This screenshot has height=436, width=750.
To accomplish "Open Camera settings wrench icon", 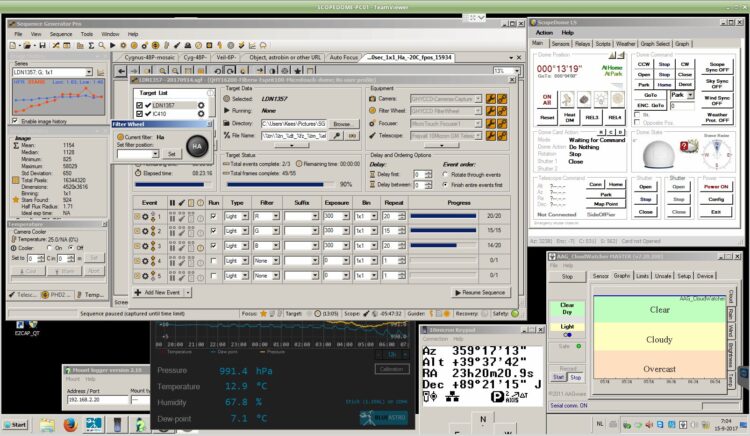I will pyautogui.click(x=490, y=99).
